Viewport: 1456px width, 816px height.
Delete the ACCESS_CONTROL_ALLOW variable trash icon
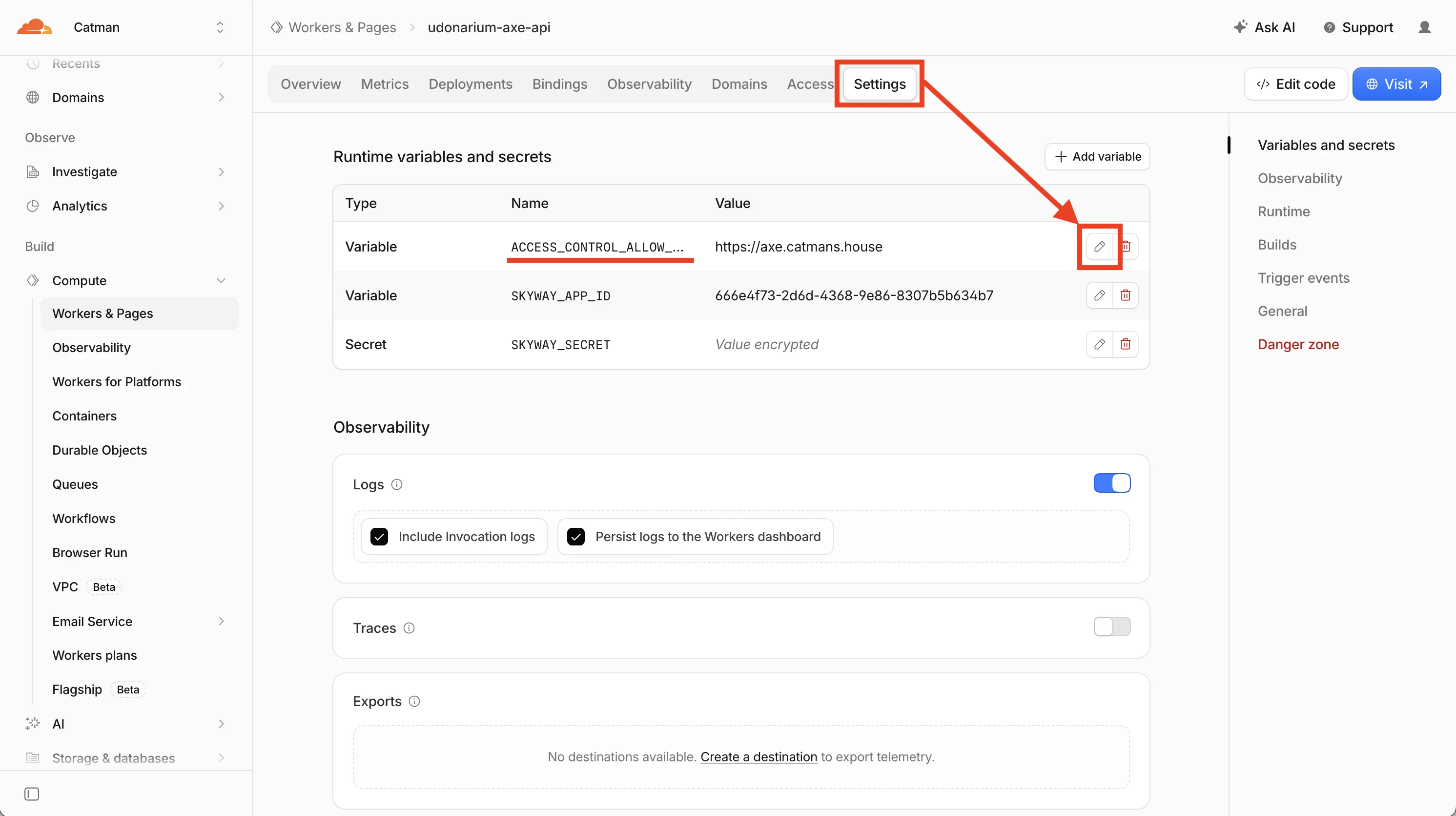coord(1126,247)
